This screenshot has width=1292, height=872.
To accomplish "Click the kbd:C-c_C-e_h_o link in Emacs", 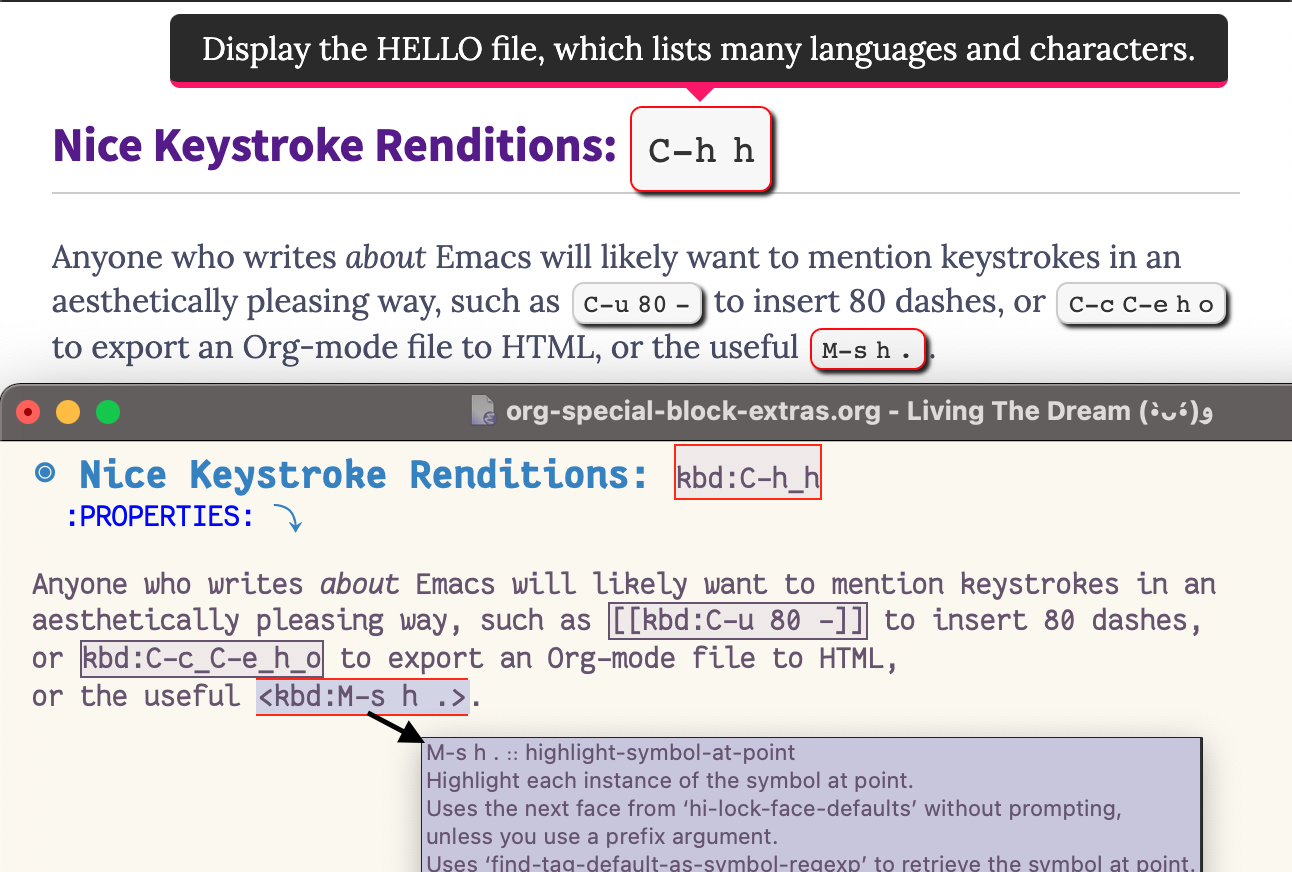I will [x=202, y=659].
